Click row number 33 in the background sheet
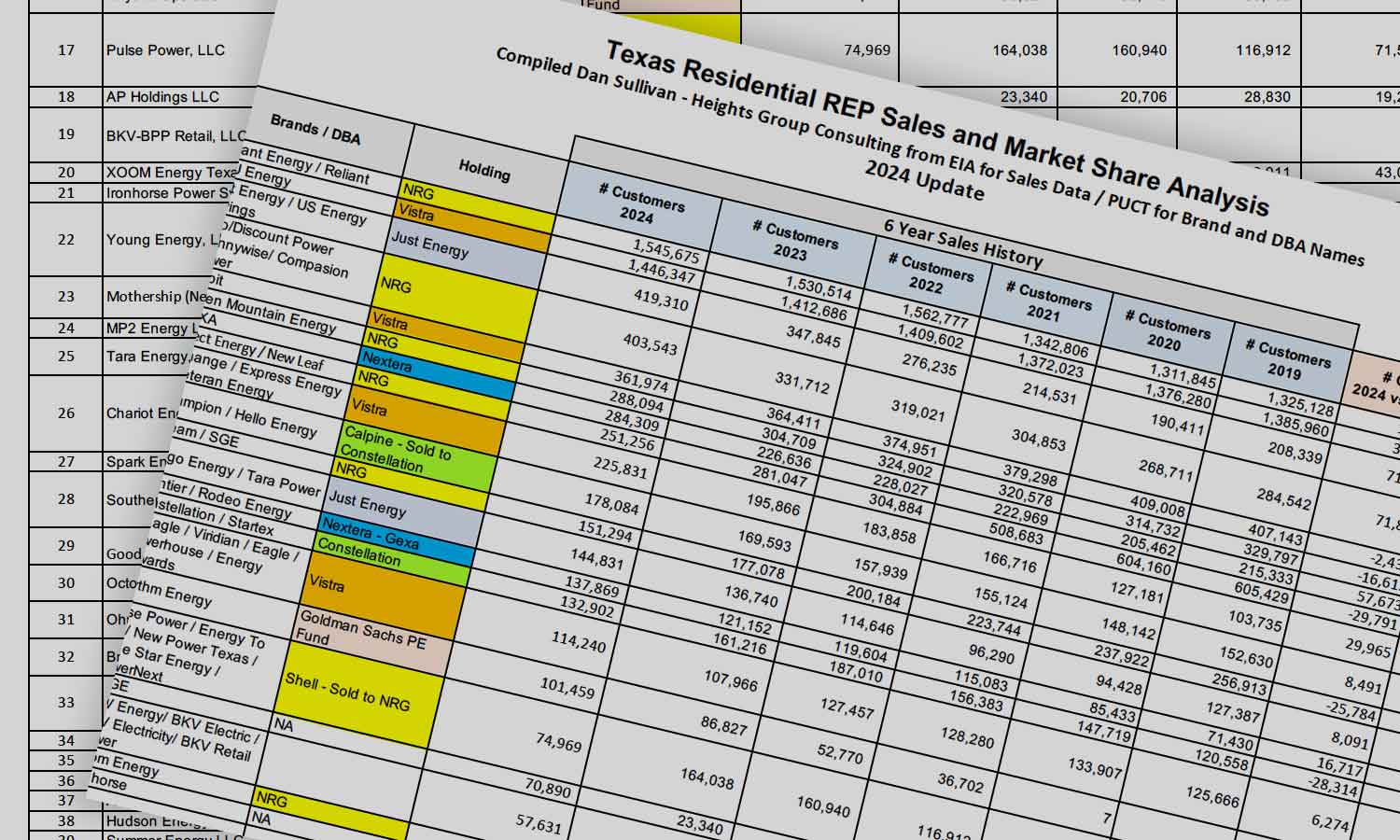 click(x=65, y=702)
